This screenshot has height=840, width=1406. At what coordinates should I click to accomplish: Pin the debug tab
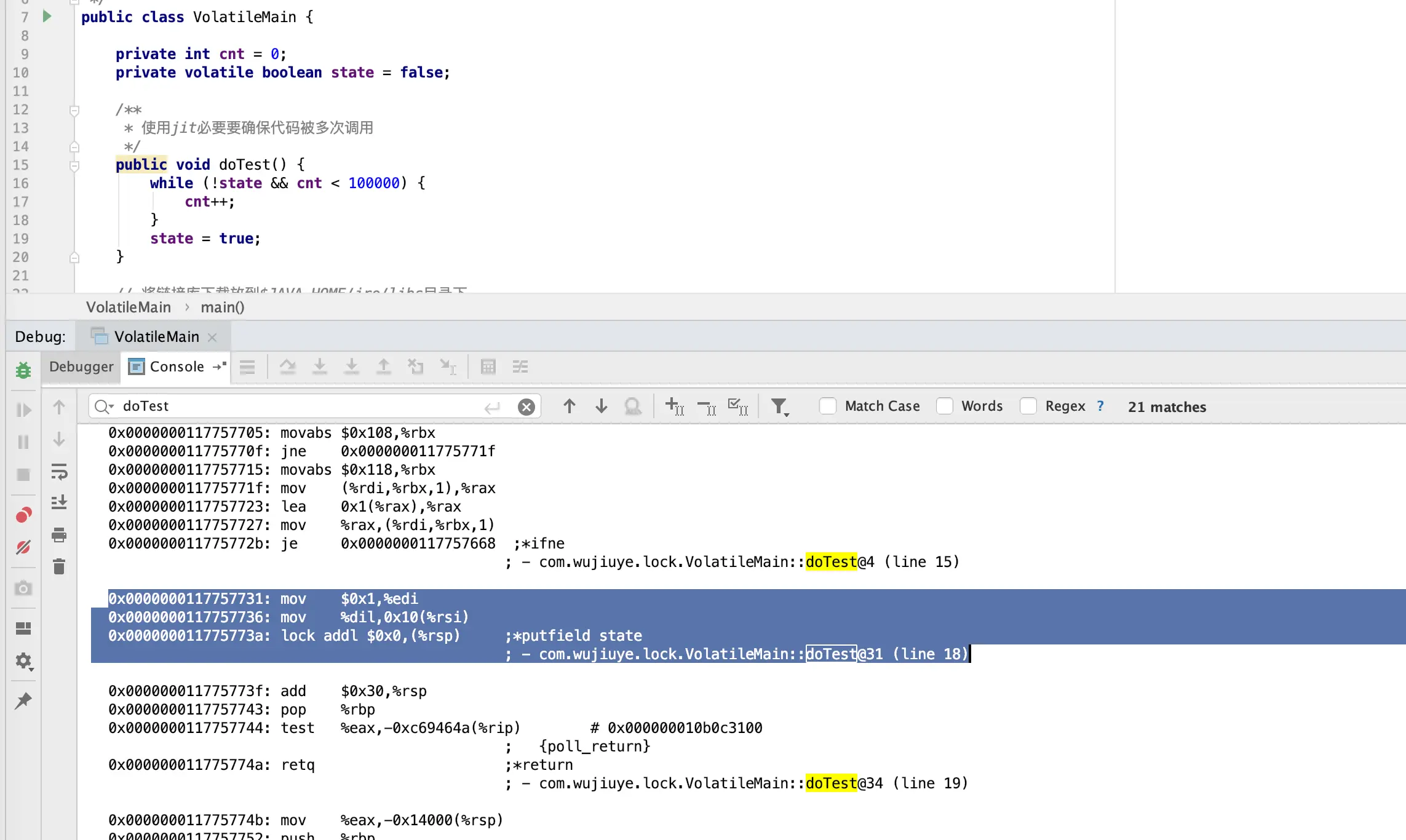[x=23, y=700]
